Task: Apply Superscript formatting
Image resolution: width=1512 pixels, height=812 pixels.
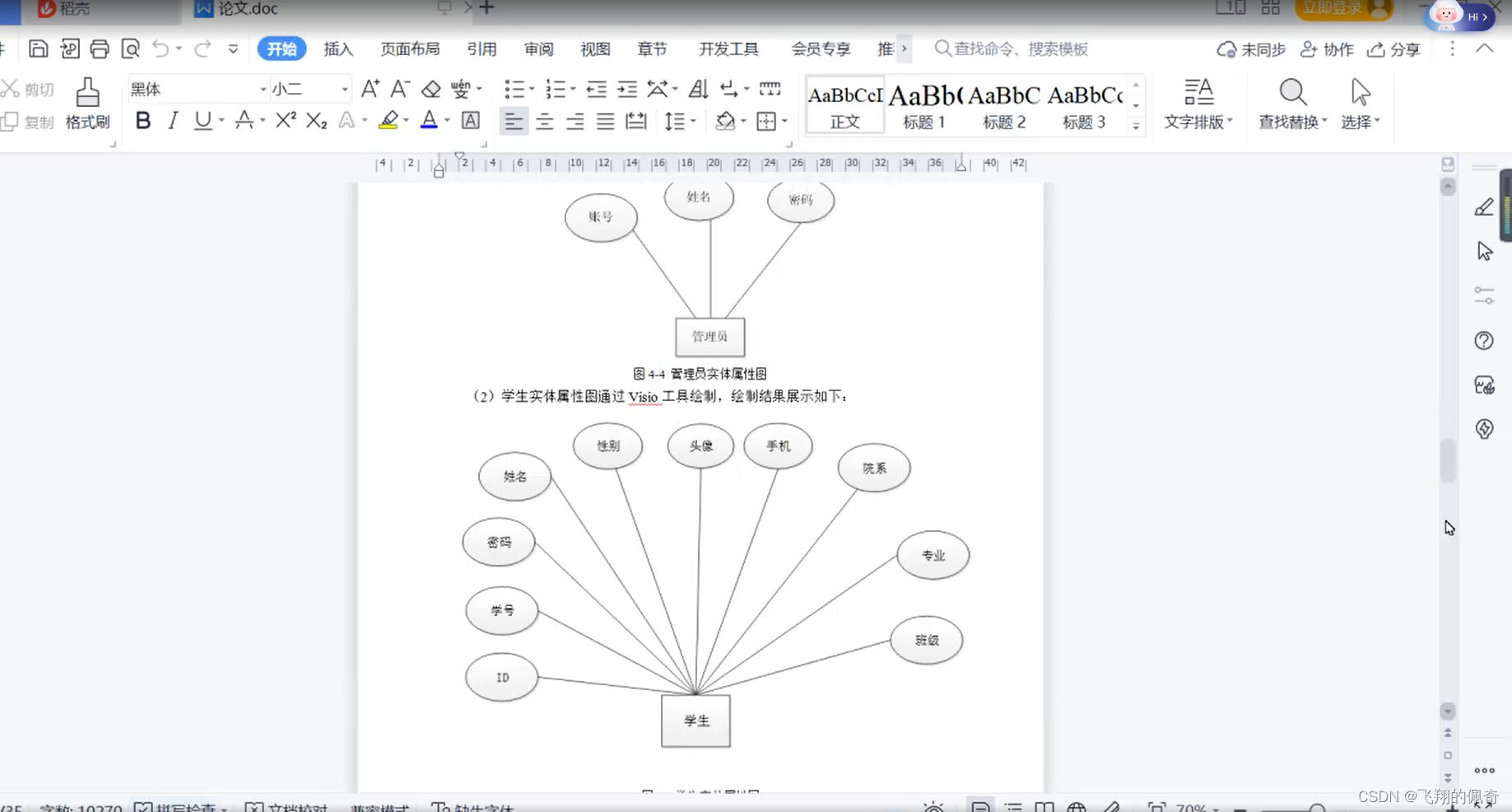Action: [286, 121]
